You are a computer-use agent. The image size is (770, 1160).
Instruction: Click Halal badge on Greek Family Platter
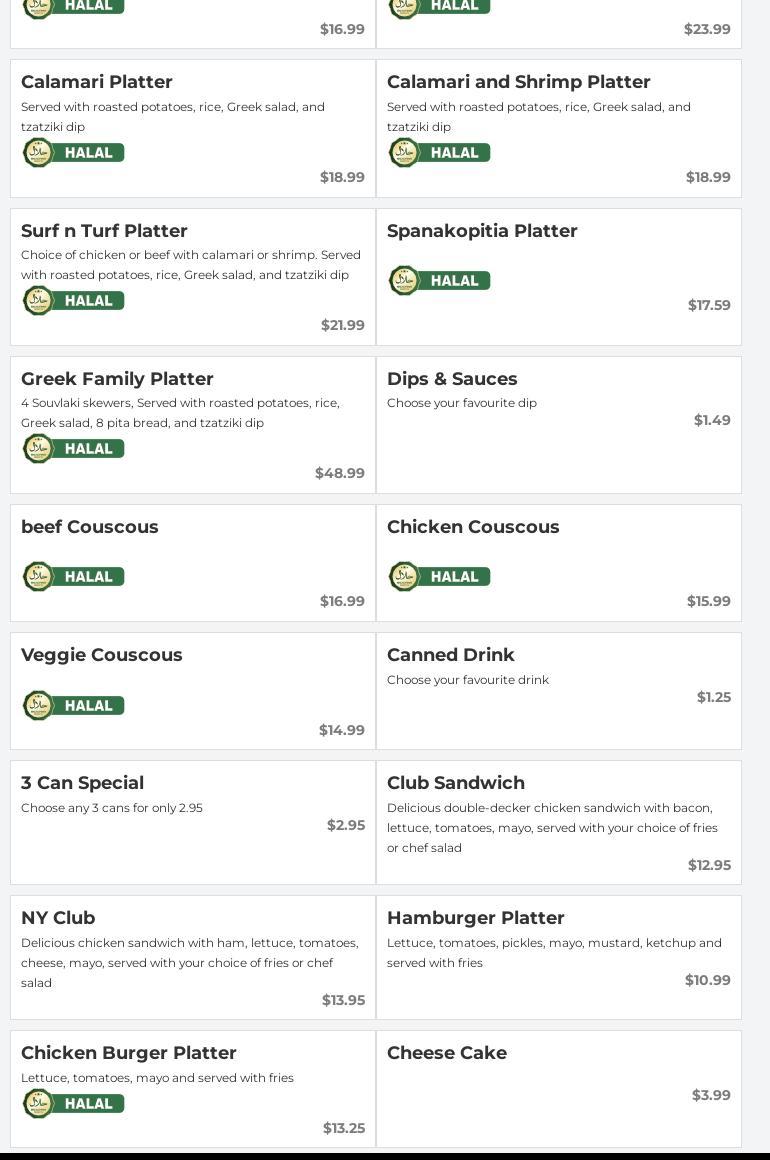coord(74,449)
